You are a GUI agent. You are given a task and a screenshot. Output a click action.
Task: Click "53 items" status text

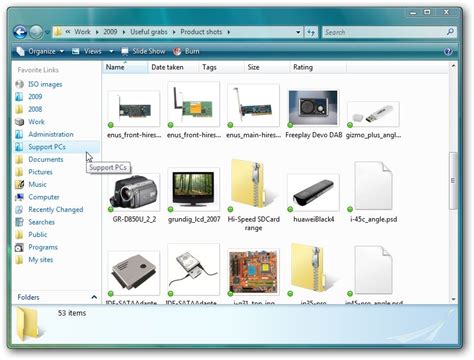(72, 313)
